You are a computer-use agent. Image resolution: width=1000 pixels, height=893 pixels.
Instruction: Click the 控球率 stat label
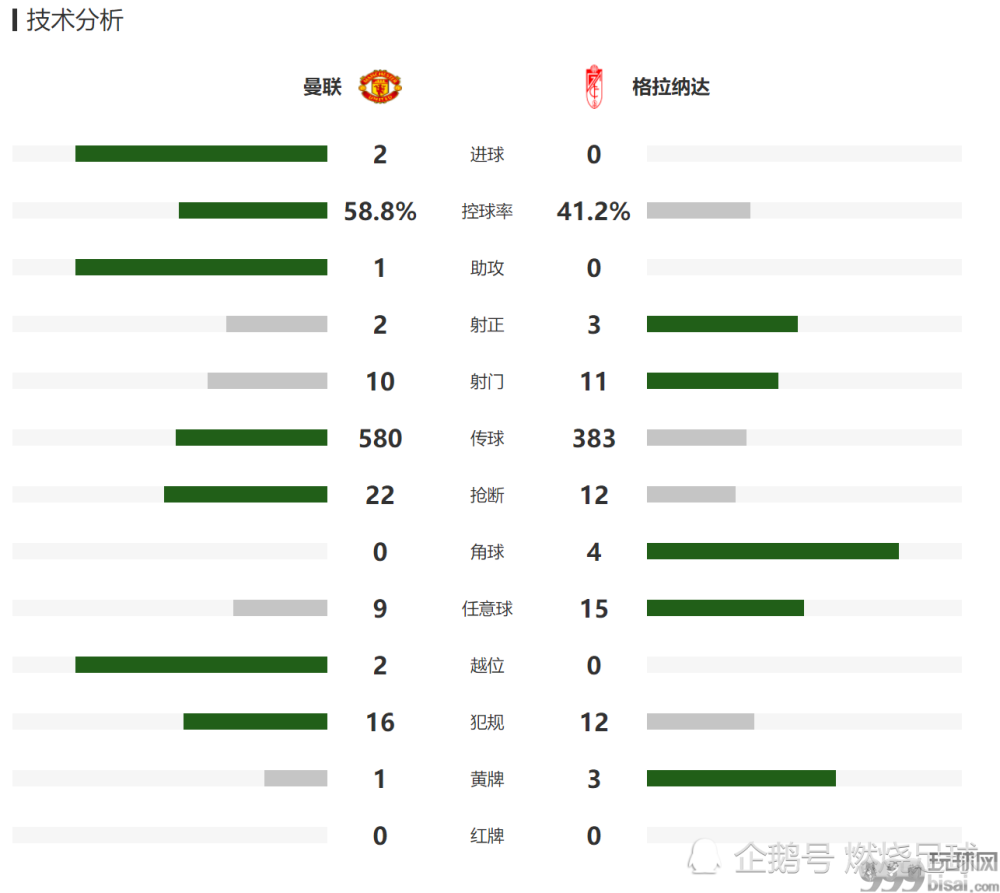point(487,211)
